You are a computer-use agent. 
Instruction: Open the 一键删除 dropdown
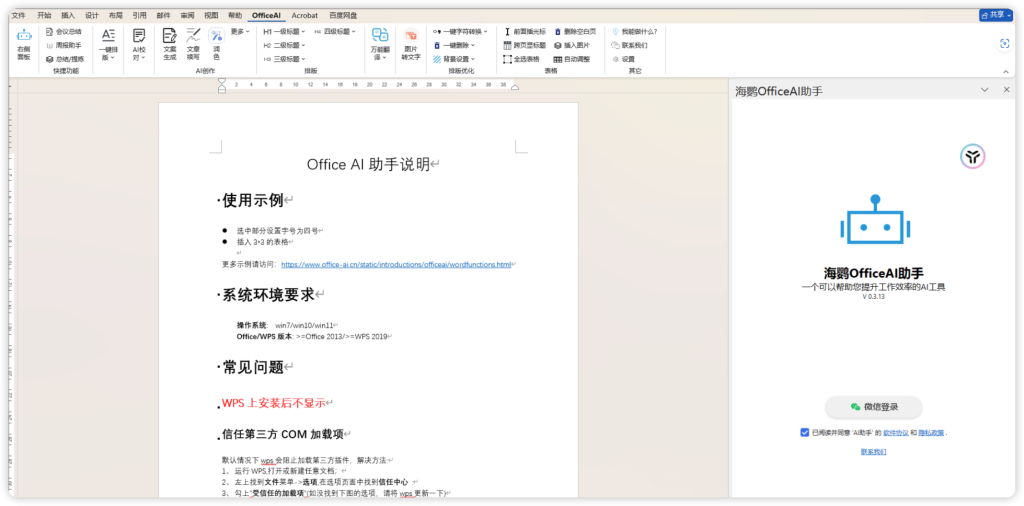(x=454, y=45)
